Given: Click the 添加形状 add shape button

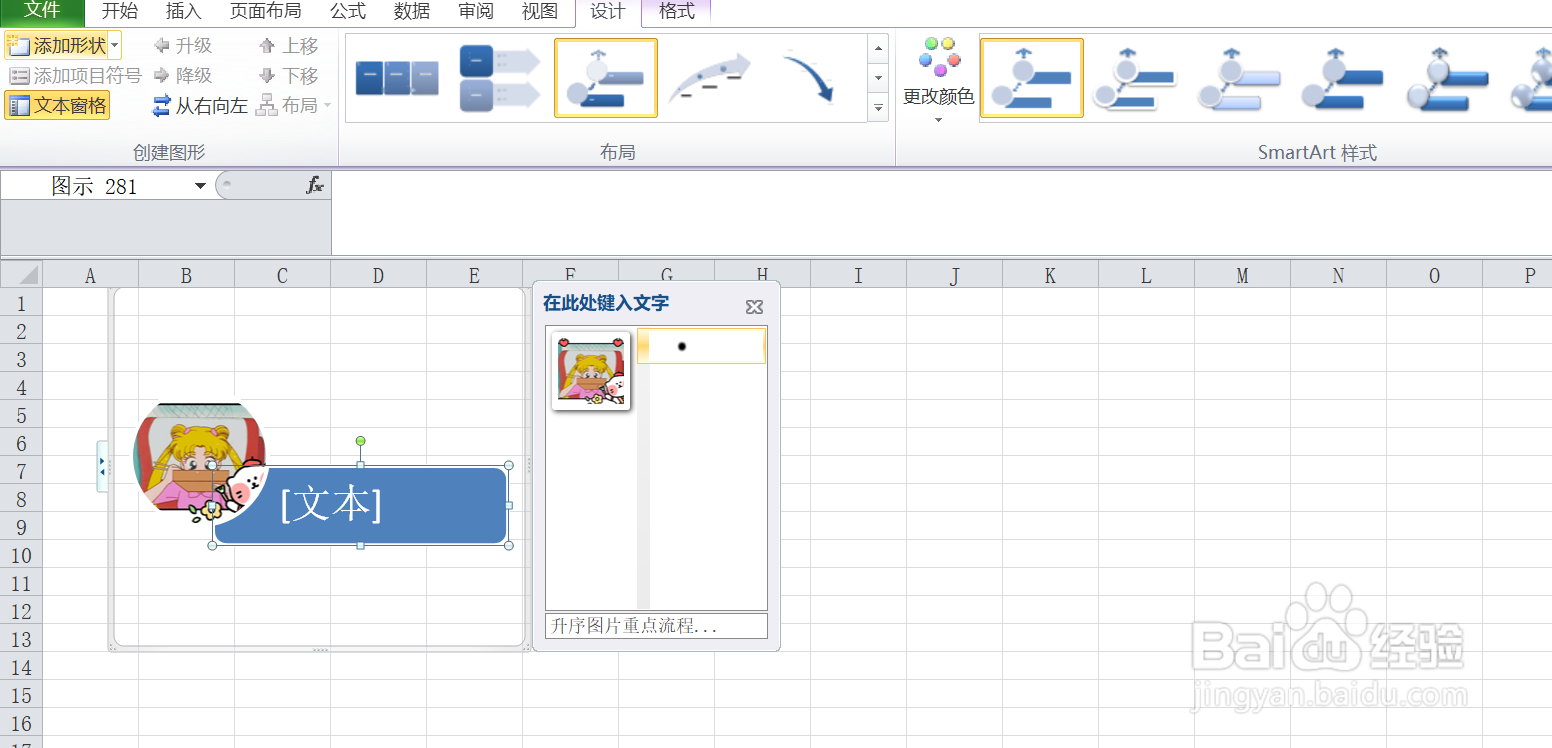Looking at the screenshot, I should pyautogui.click(x=56, y=45).
